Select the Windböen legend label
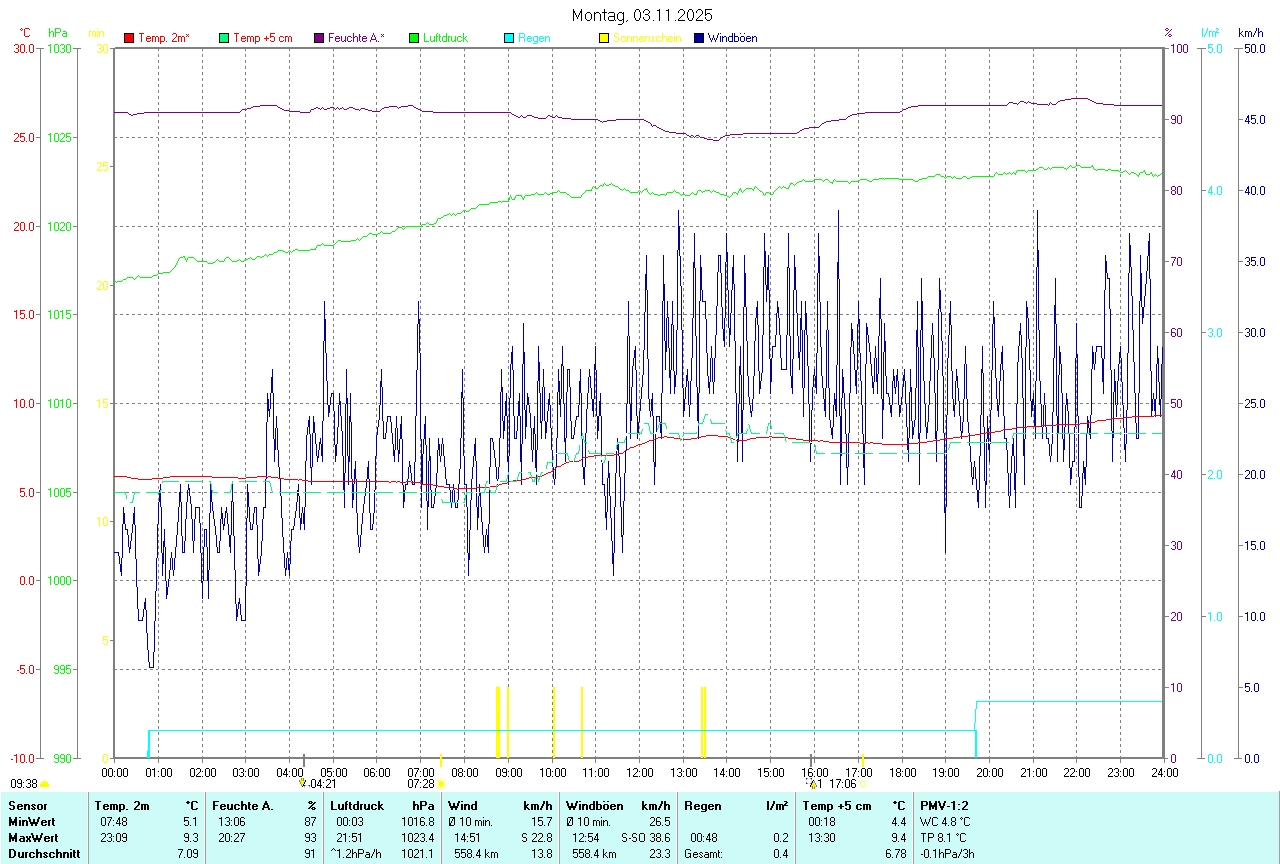 coord(733,38)
